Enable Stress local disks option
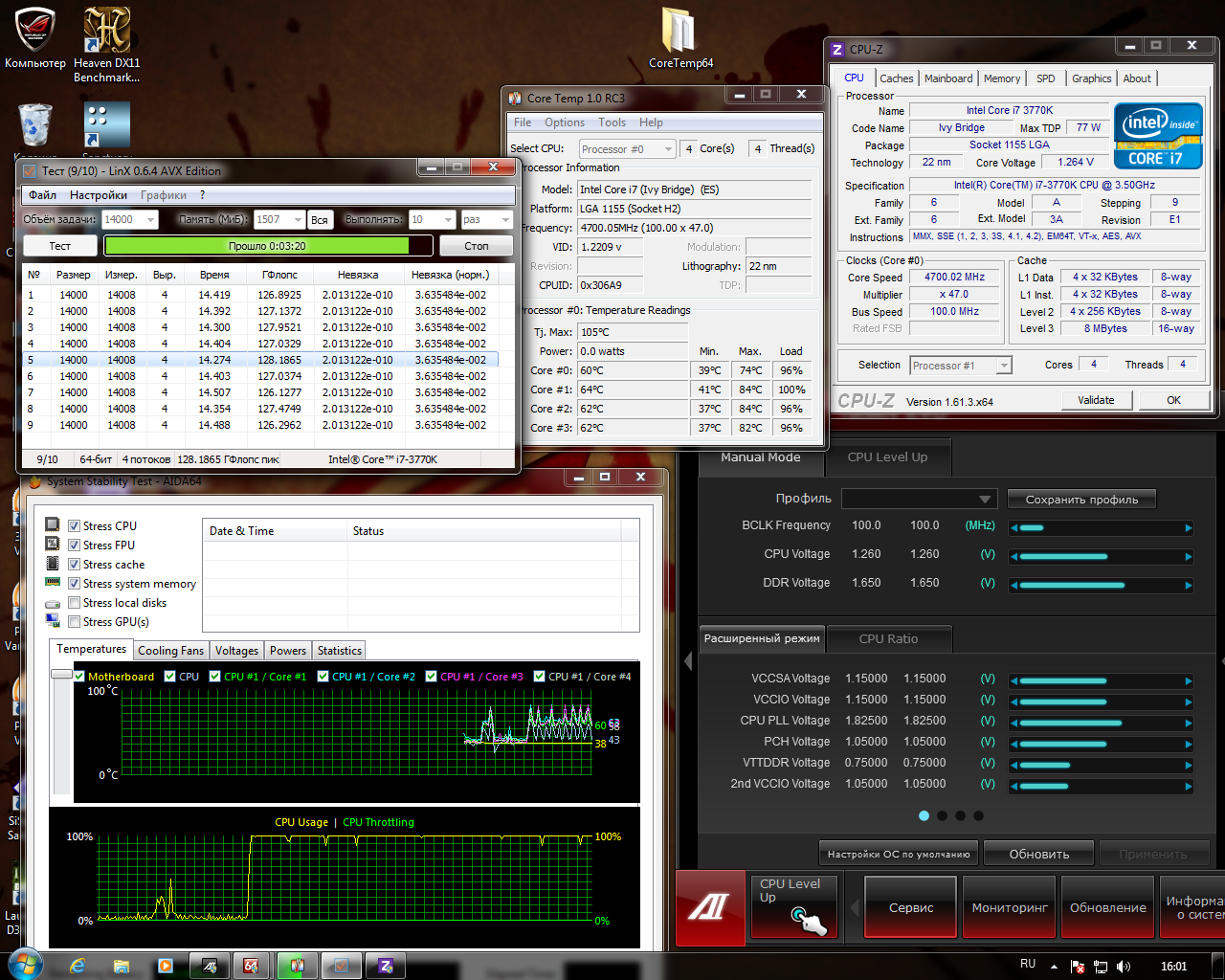This screenshot has width=1225, height=980. pos(74,602)
